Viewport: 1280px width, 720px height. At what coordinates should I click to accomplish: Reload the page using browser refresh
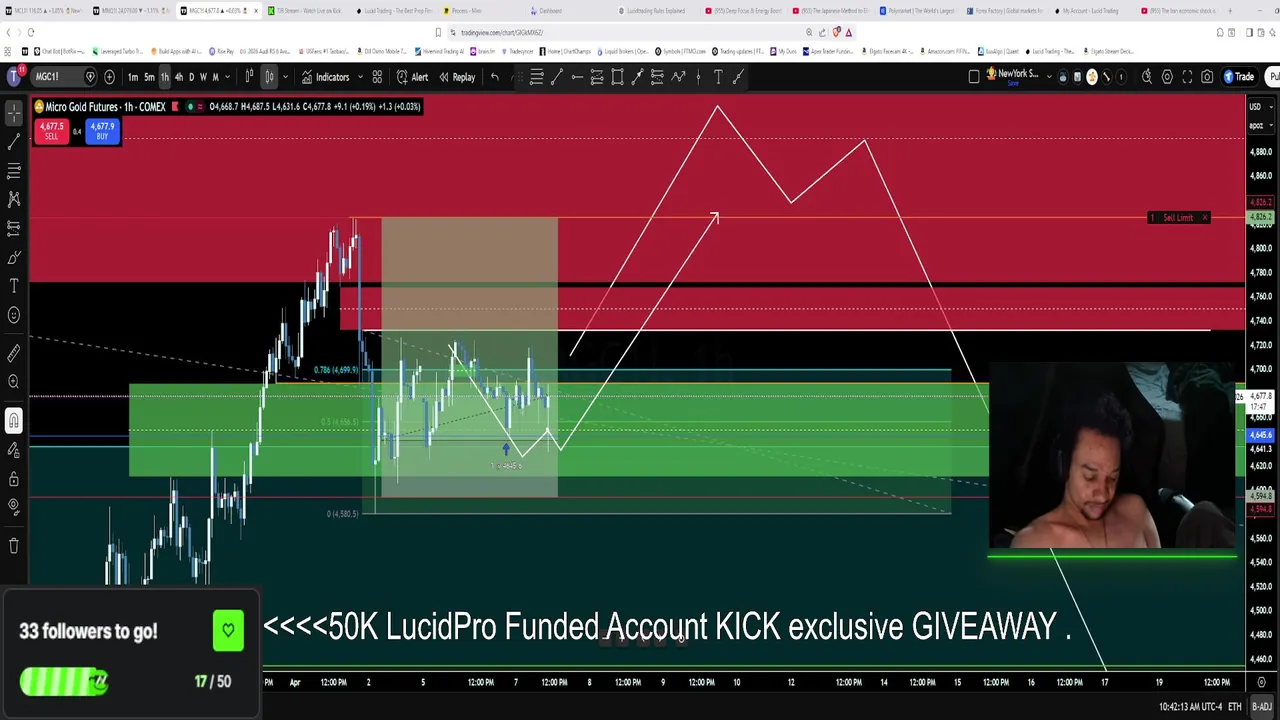click(31, 32)
